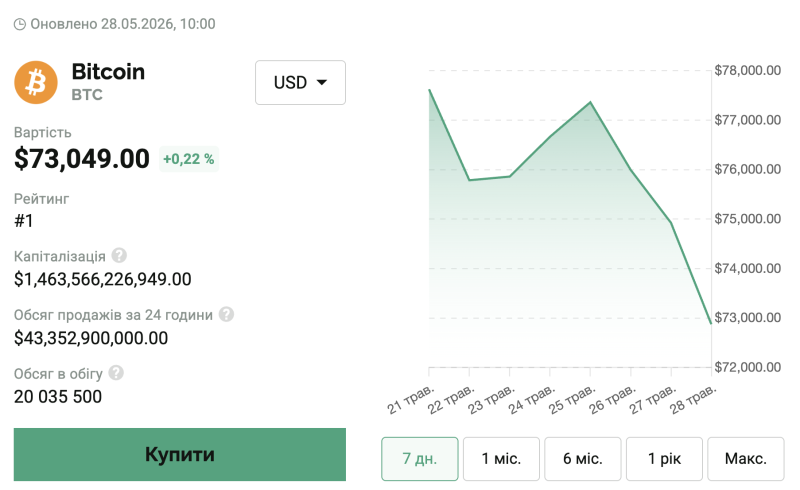
Task: Click chart peak point at 25 трав.
Action: click(590, 102)
